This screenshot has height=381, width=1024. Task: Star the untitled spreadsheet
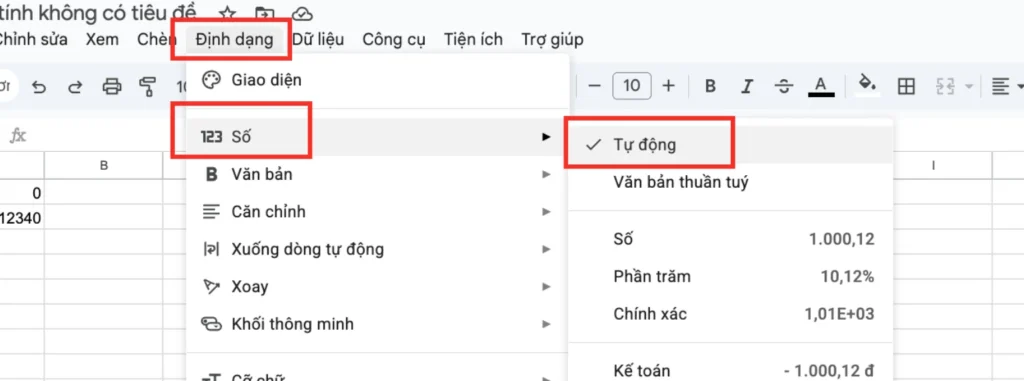click(x=227, y=13)
